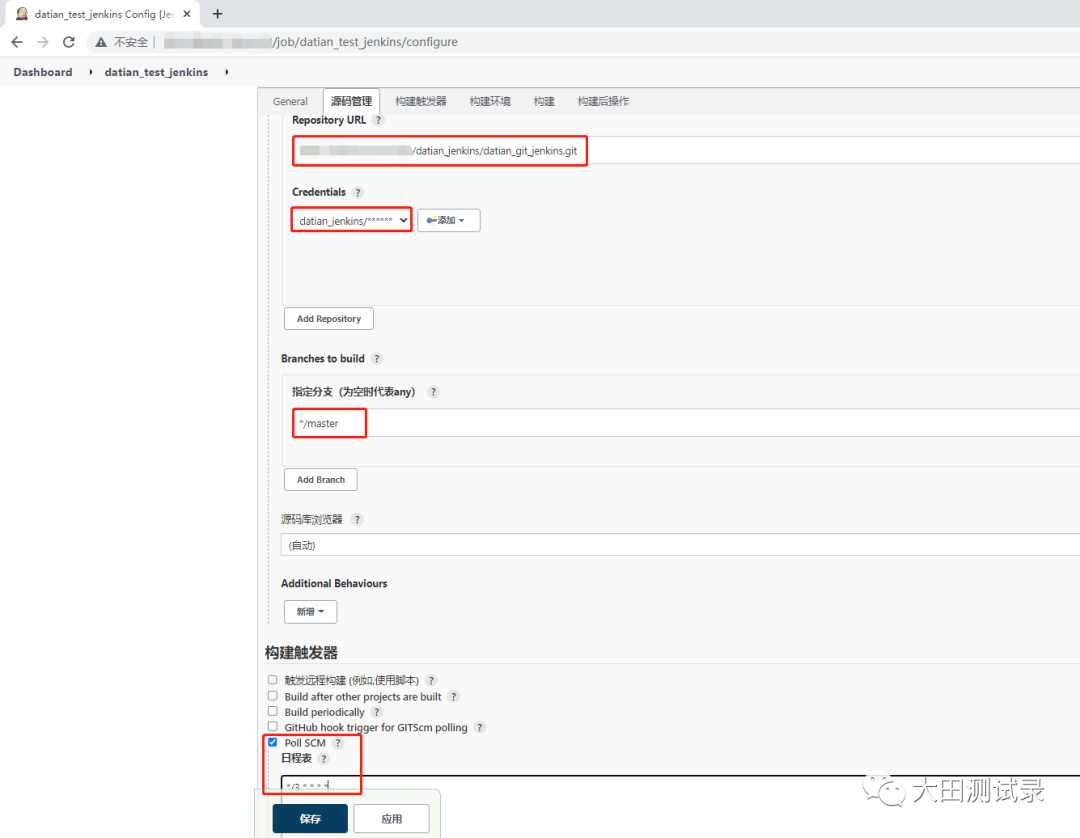
Task: Open help for 触发远程构建 option
Action: [x=431, y=680]
